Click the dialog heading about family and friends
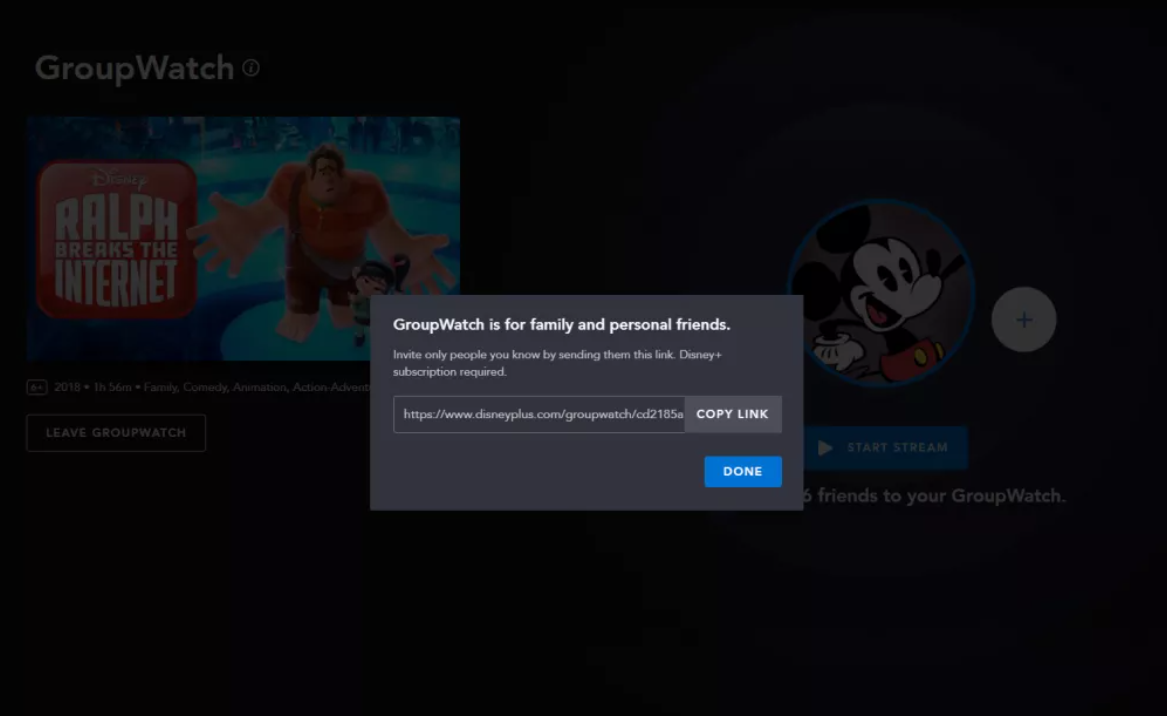The height and width of the screenshot is (716, 1167). tap(561, 325)
